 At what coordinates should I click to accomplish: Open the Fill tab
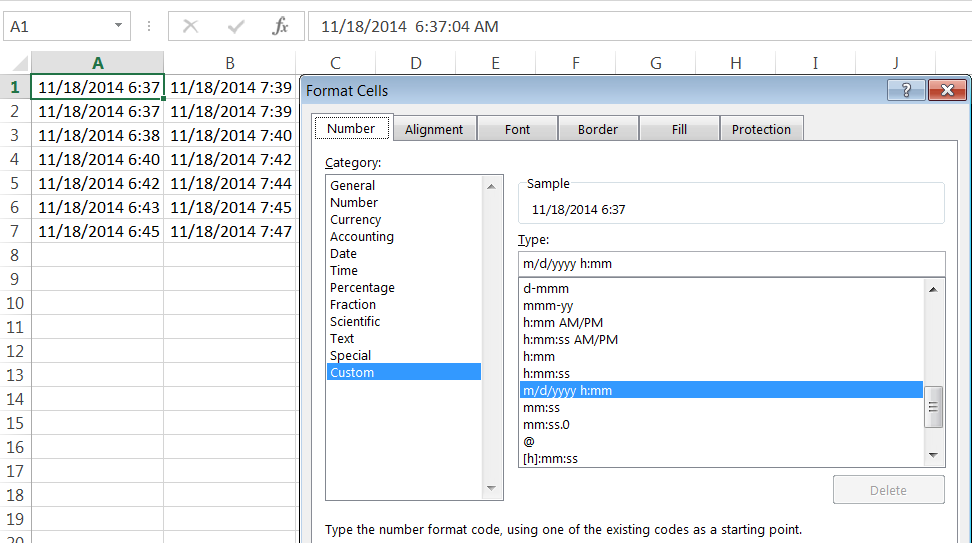point(679,129)
